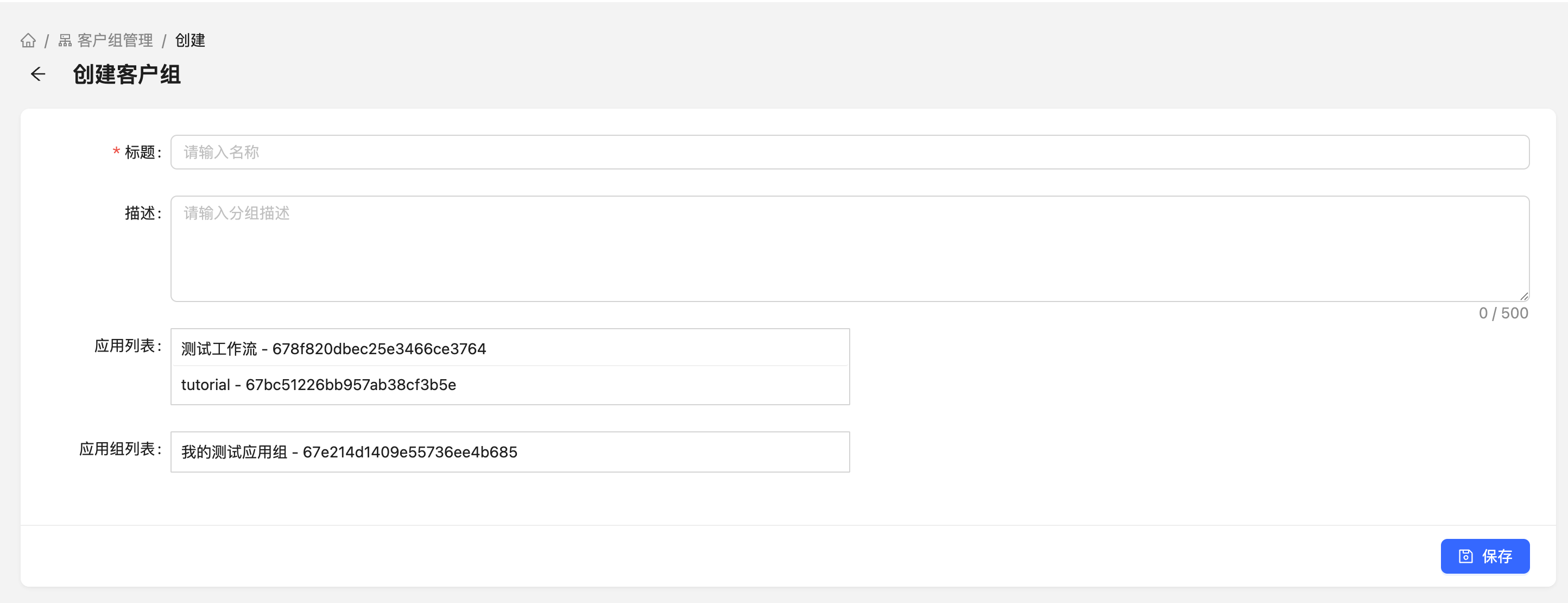Click the red required asterisk marker
Screen dimensions: 1568x603
tap(116, 152)
